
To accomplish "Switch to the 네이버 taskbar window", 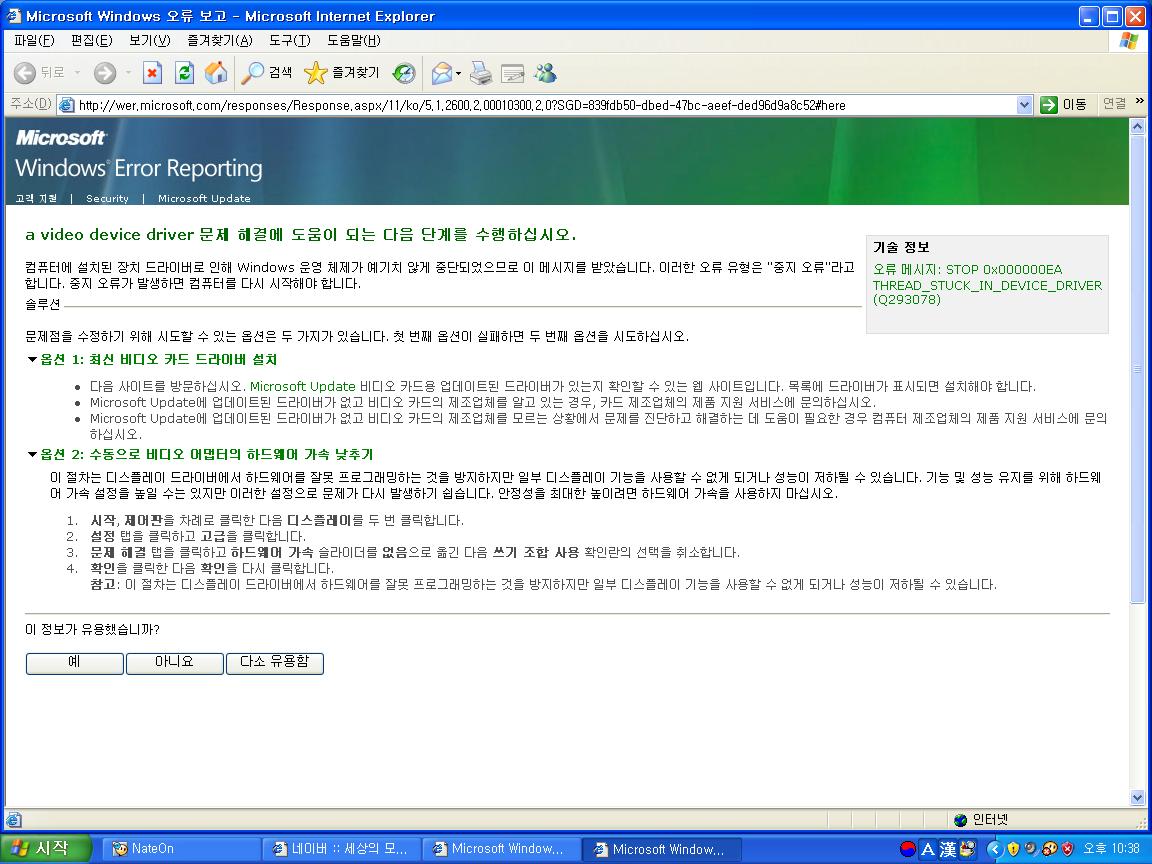I will pyautogui.click(x=341, y=849).
